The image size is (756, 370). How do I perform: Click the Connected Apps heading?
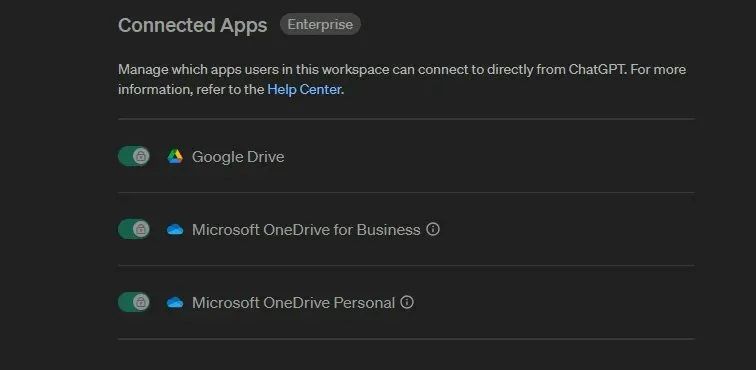[192, 25]
